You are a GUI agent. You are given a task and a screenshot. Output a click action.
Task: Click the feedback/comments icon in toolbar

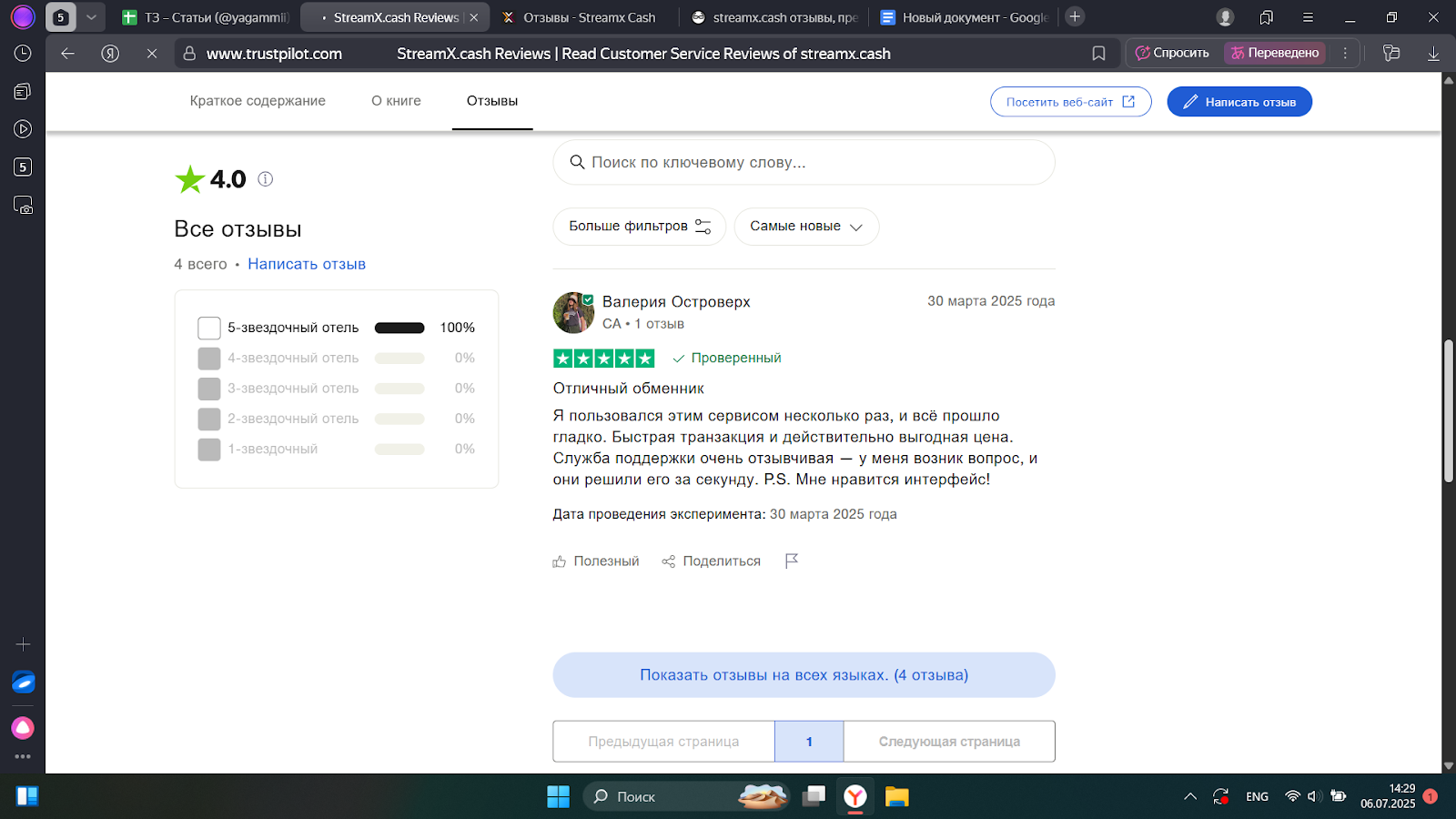1391,53
